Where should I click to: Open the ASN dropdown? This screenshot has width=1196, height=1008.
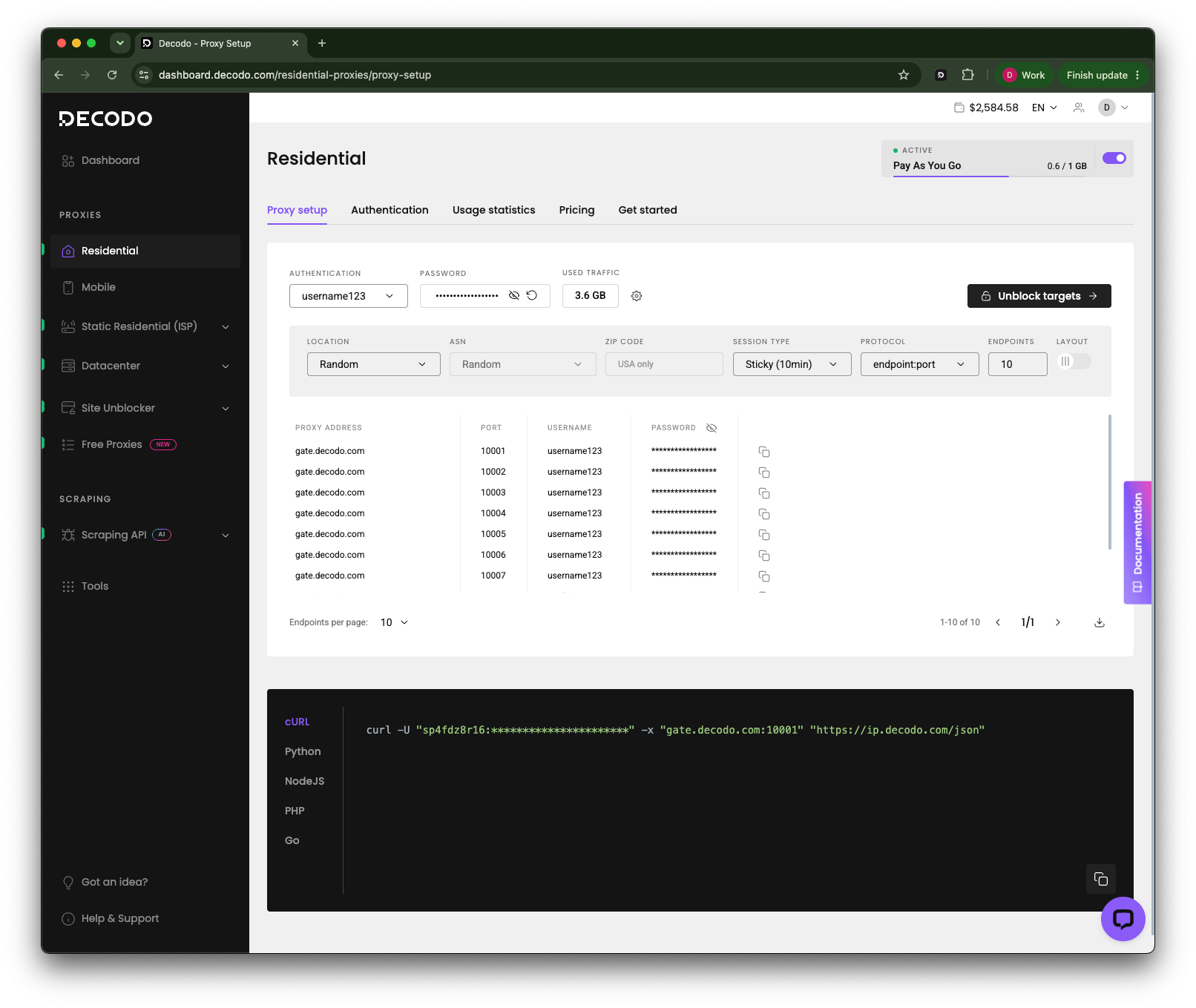point(523,364)
